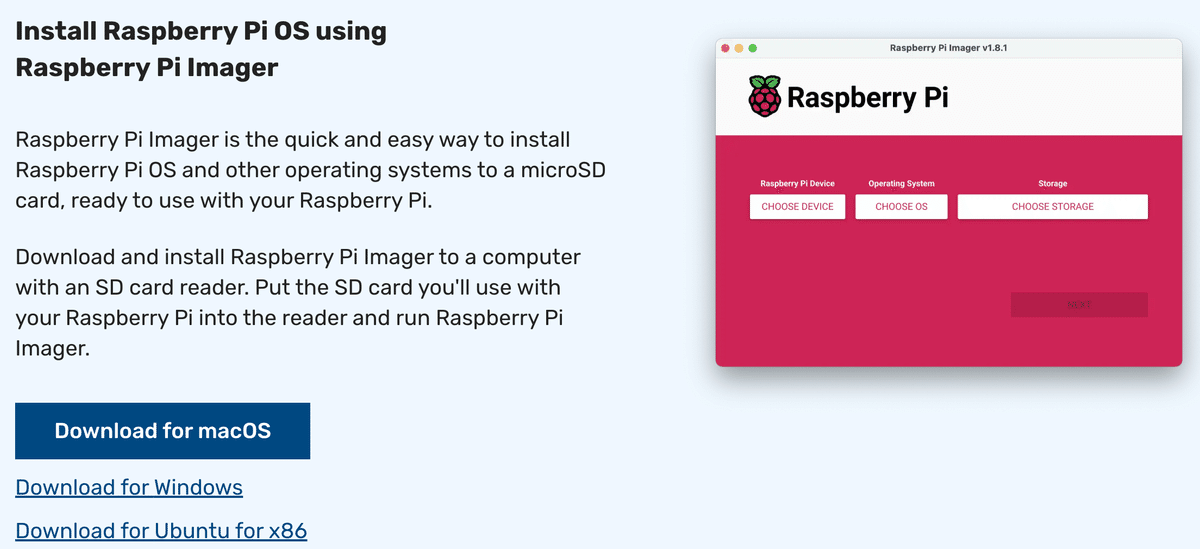
Task: Click the Imager title 'Raspberry Pi Imager v1.8.1'
Action: tap(948, 48)
